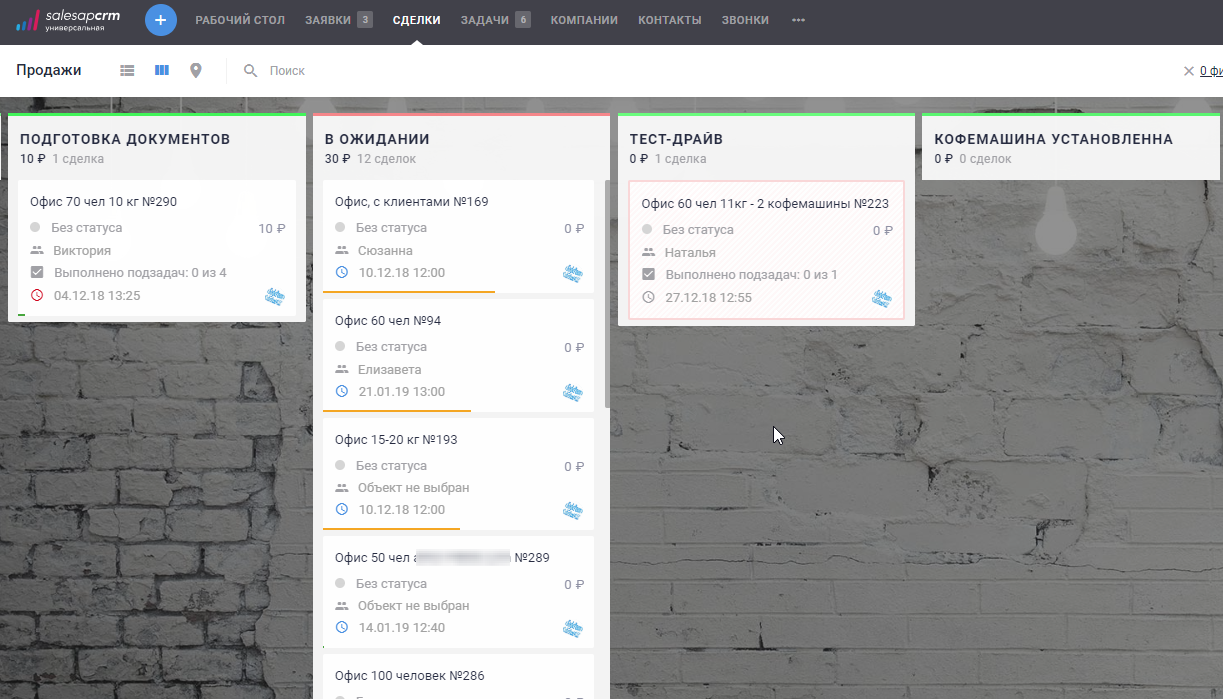The width and height of the screenshot is (1223, 699).
Task: Click the overdue red clock on deal №290
Action: click(x=37, y=295)
